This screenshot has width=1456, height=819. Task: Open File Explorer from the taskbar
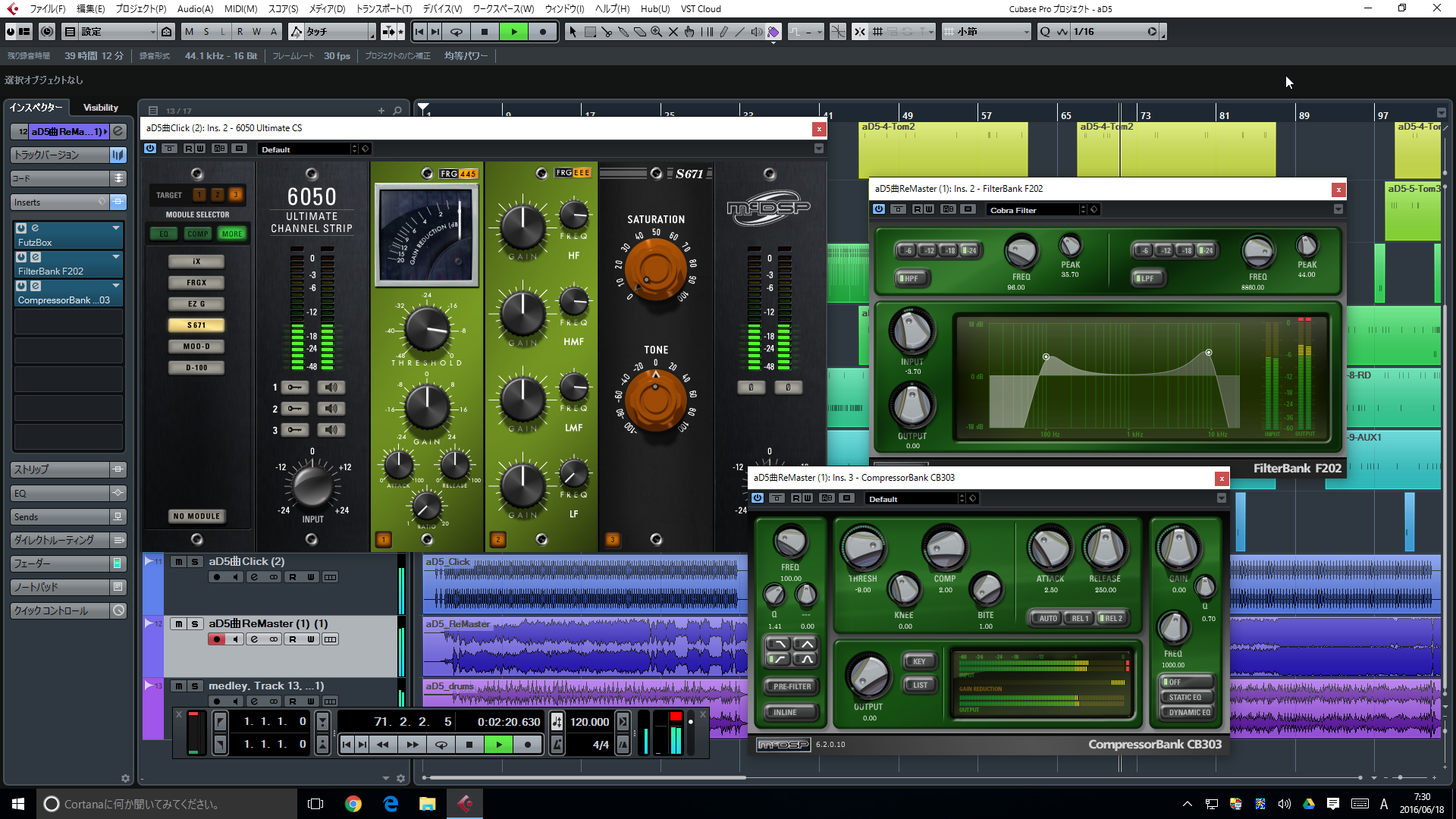pos(428,804)
